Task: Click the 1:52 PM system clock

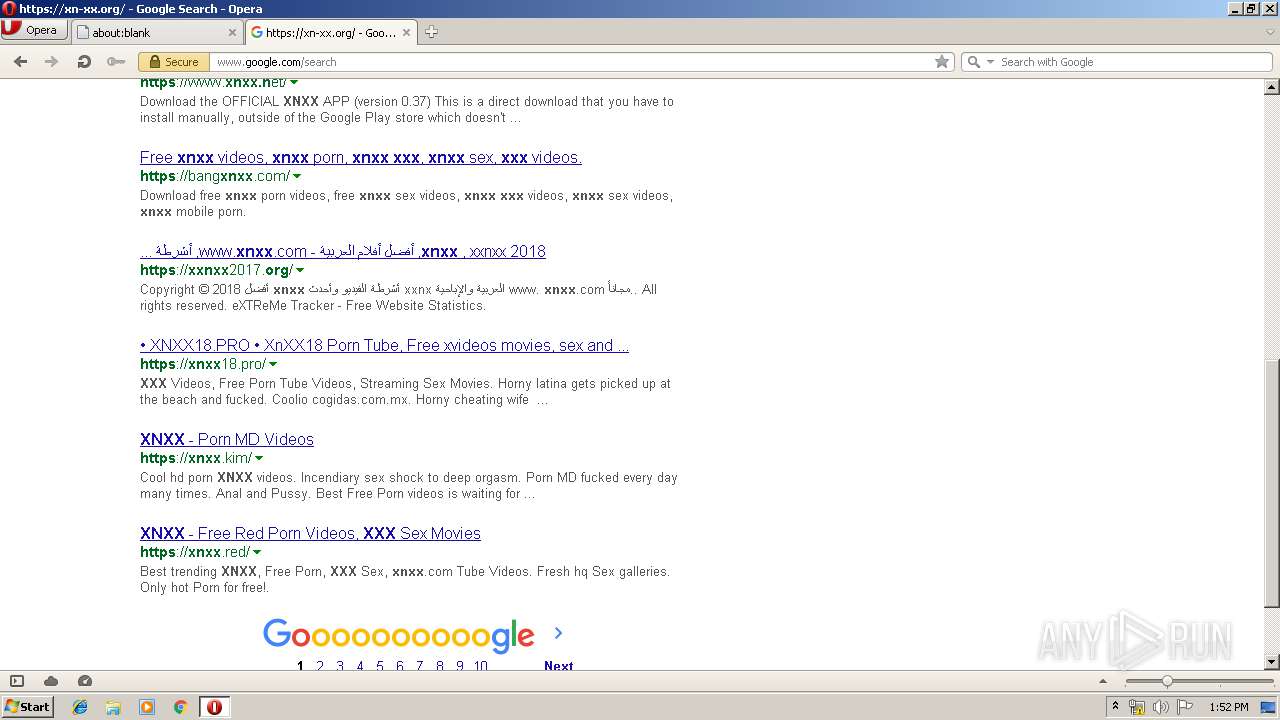Action: (x=1229, y=707)
